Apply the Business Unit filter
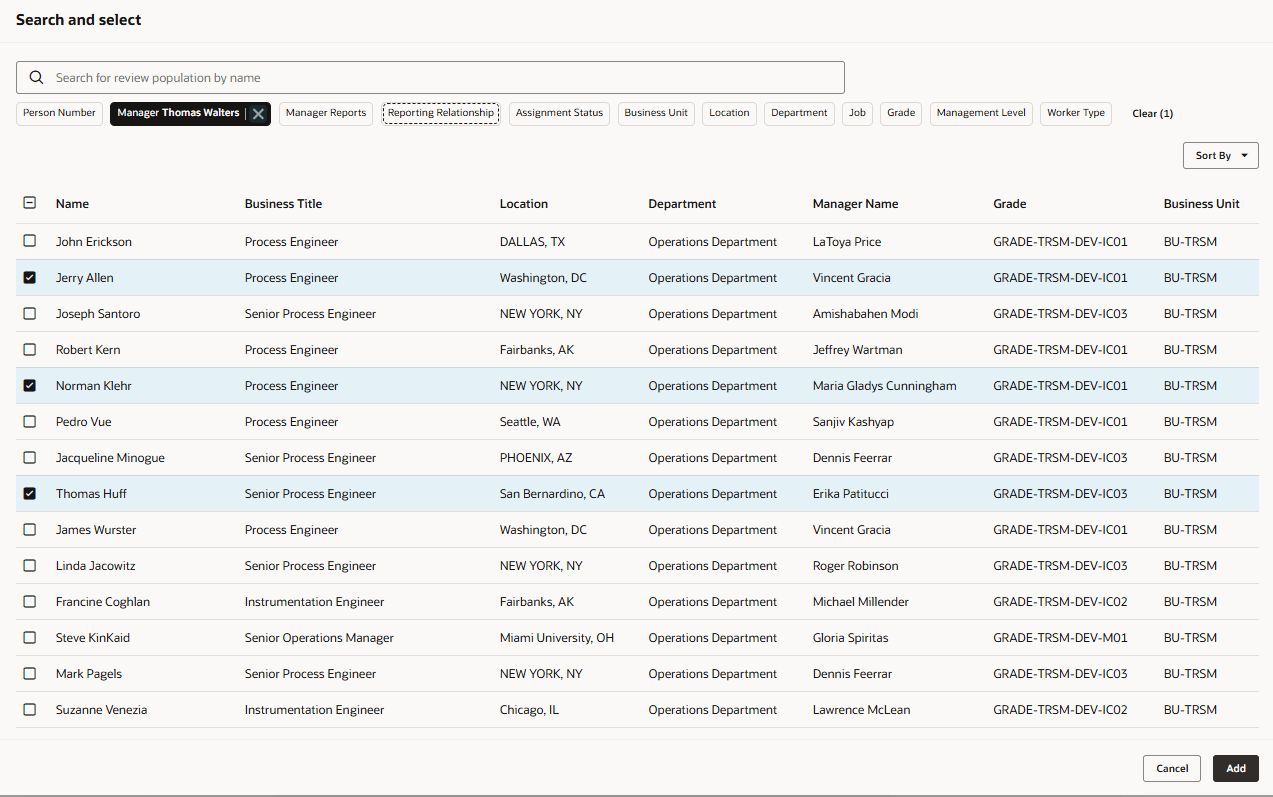The height and width of the screenshot is (797, 1273). tap(656, 113)
